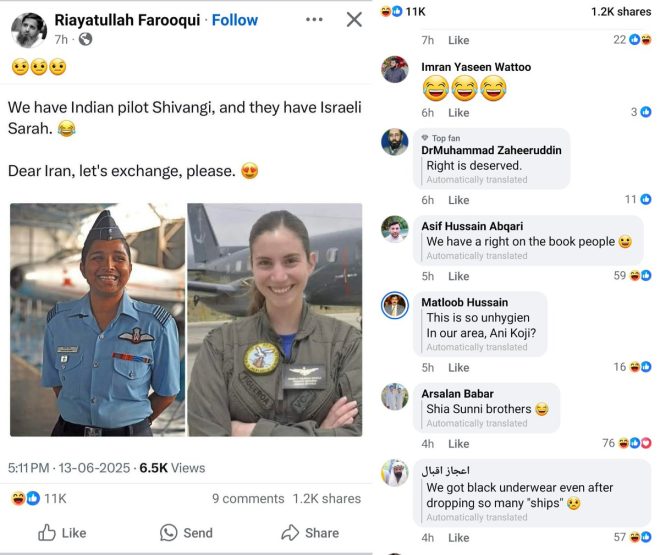660x555 pixels.
Task: Open the three-dot post options menu
Action: coord(314,19)
